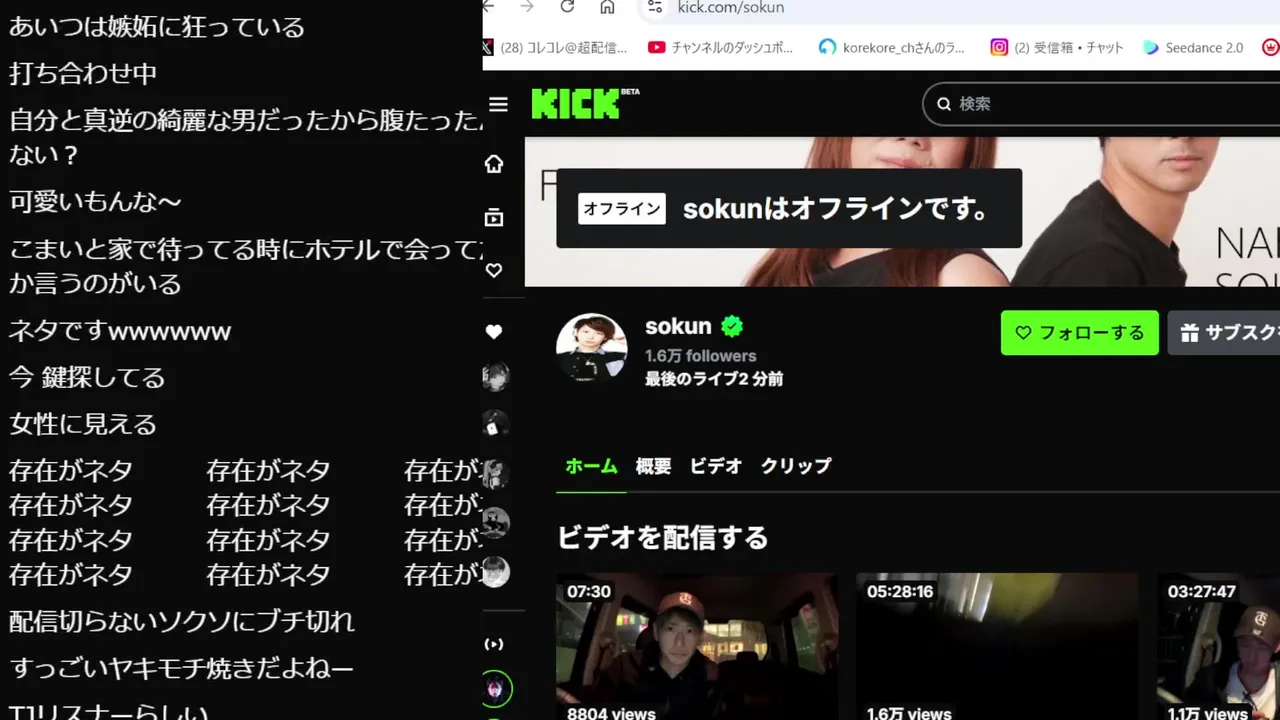Open third followed channel avatar in sidebar
Screen dimensions: 1280x720
(x=495, y=473)
